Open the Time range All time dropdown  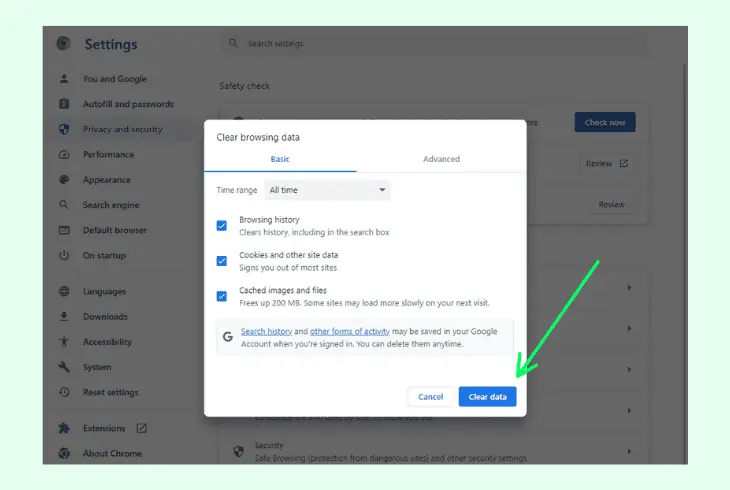327,190
